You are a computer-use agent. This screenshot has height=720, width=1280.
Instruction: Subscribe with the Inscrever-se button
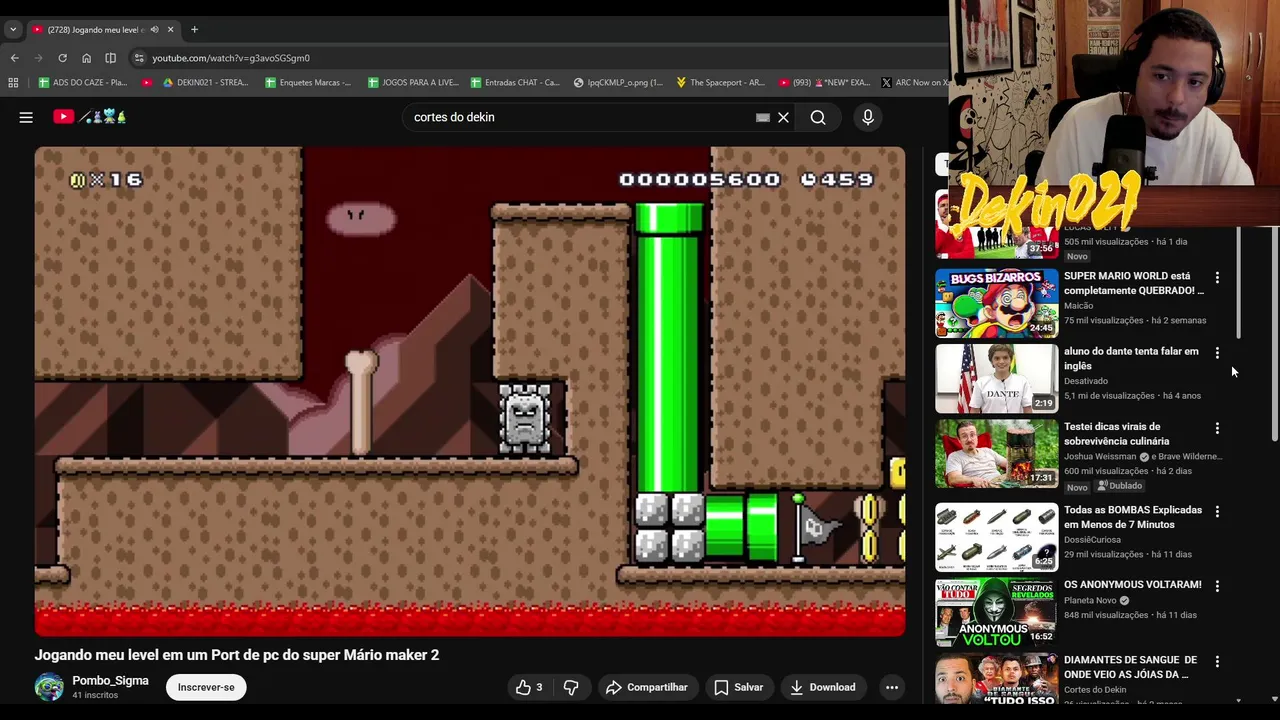[x=206, y=687]
